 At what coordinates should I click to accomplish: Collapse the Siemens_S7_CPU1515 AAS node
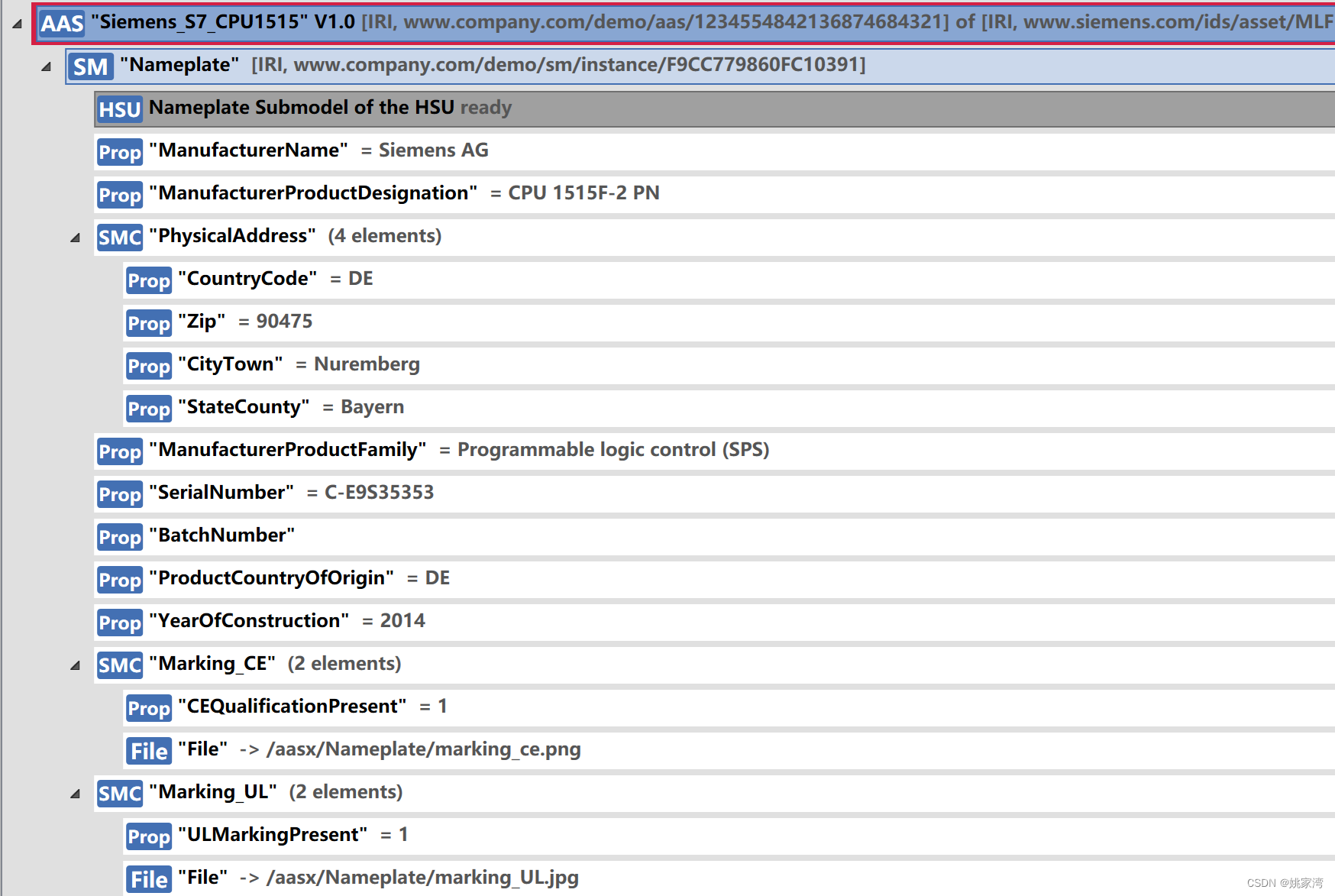(x=17, y=24)
